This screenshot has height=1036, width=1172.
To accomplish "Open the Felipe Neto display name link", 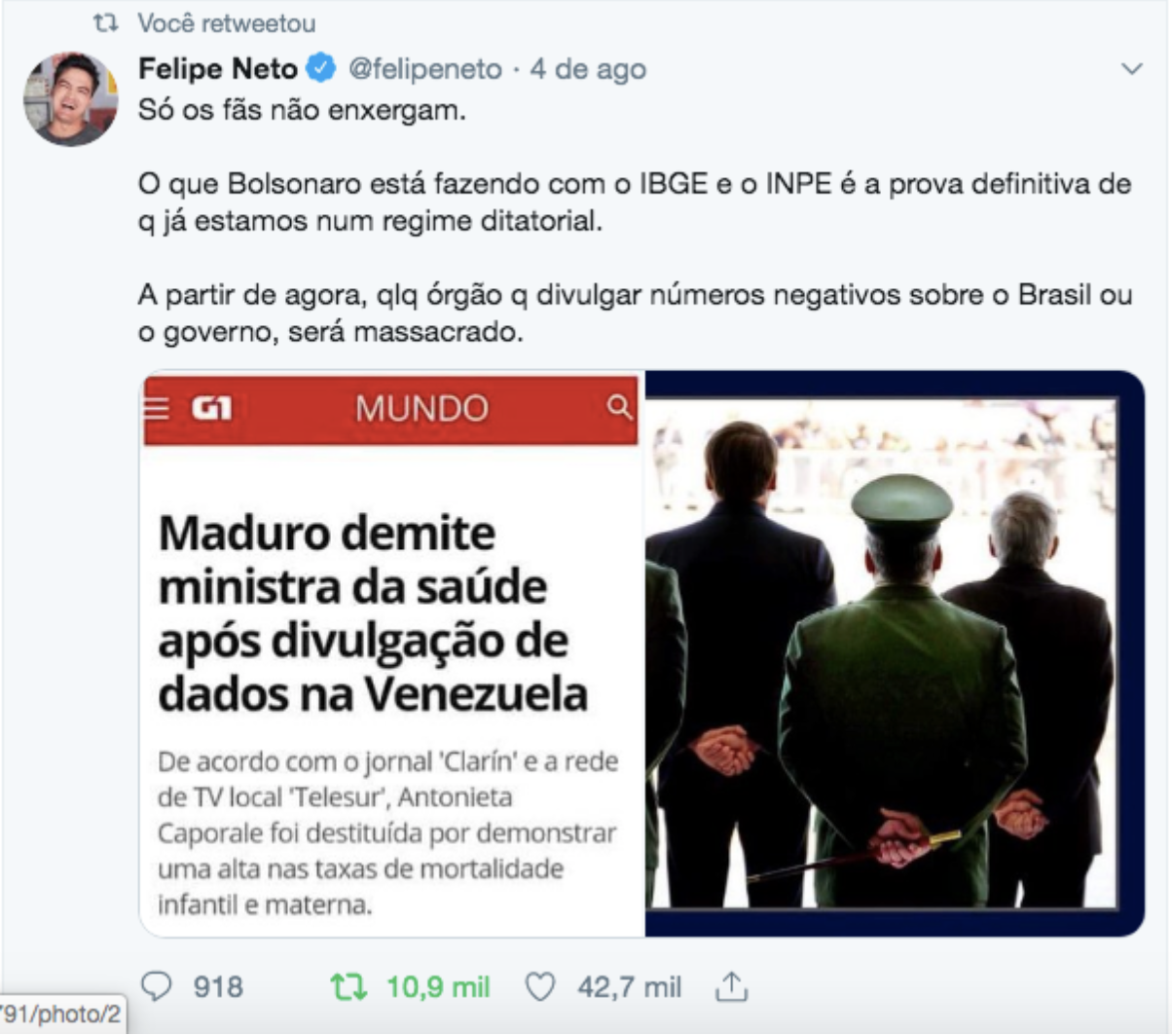I will (x=218, y=69).
